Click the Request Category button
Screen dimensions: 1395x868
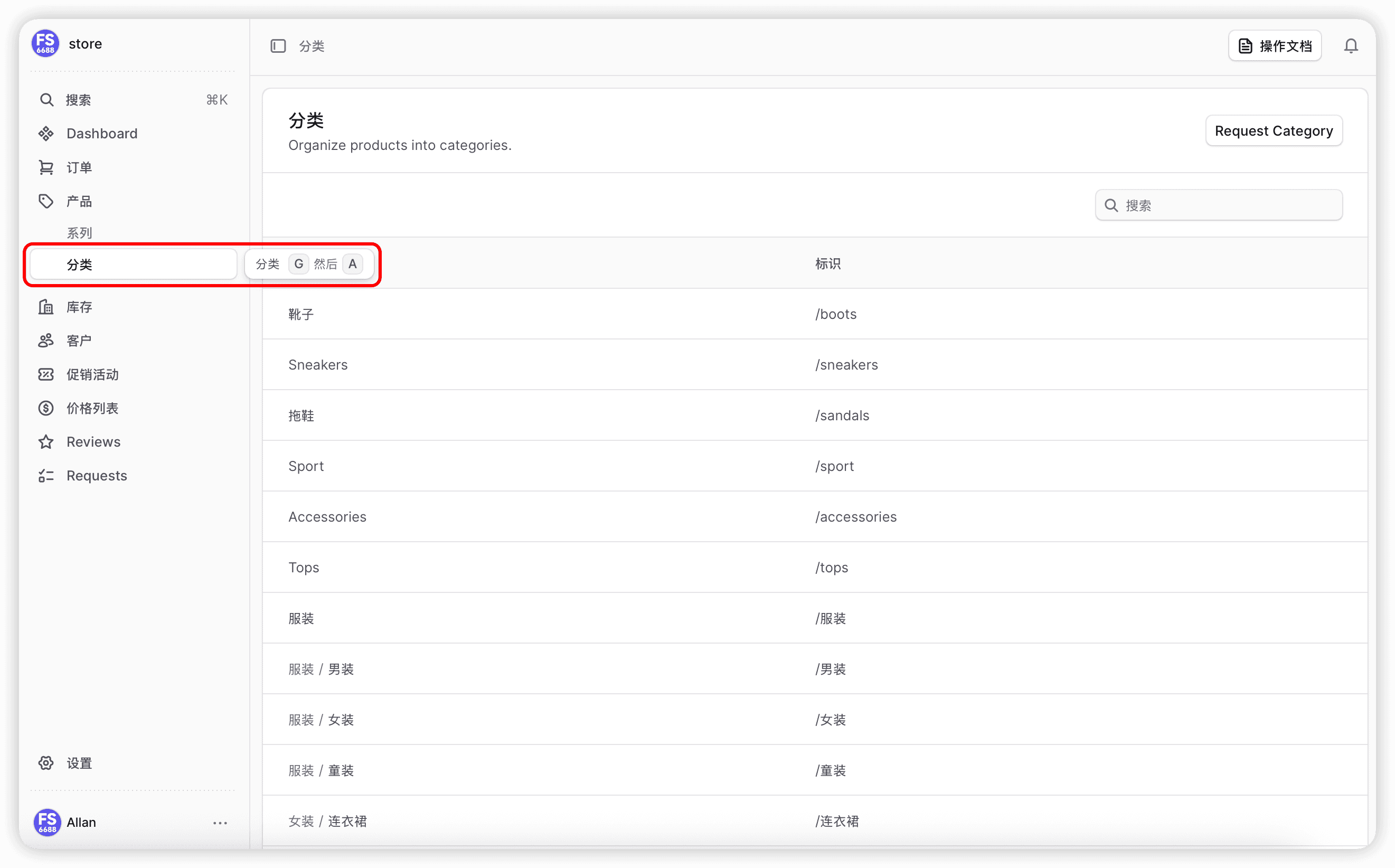click(x=1274, y=131)
